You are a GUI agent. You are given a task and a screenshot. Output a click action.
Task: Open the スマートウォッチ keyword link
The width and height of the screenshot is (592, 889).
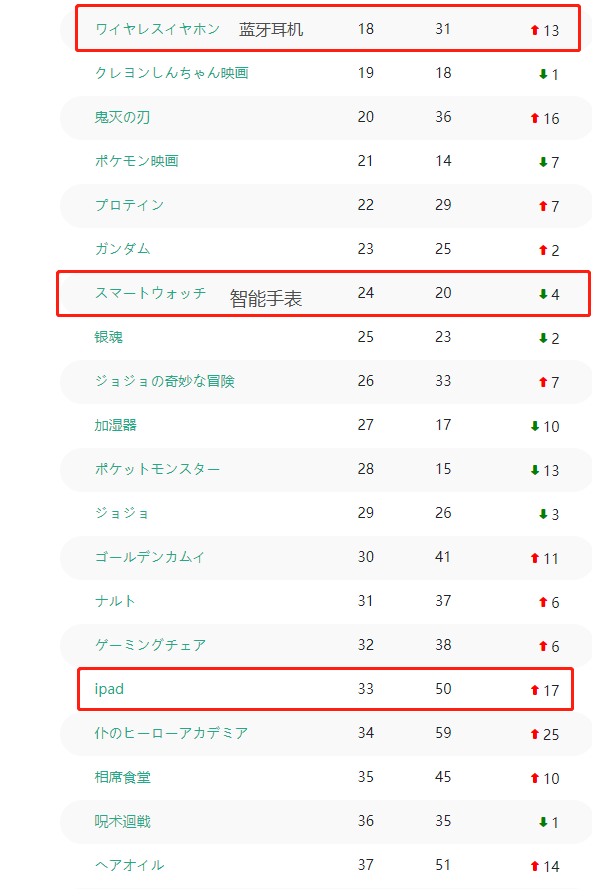(150, 293)
